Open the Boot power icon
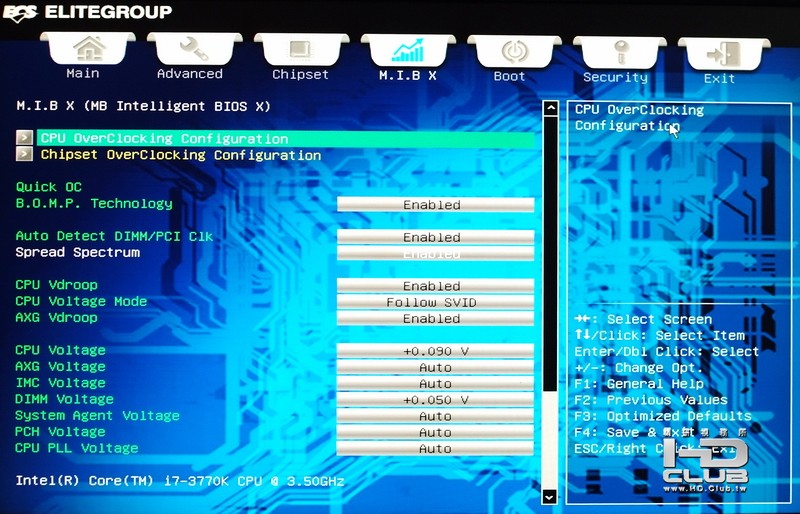The width and height of the screenshot is (800, 514). 514,52
